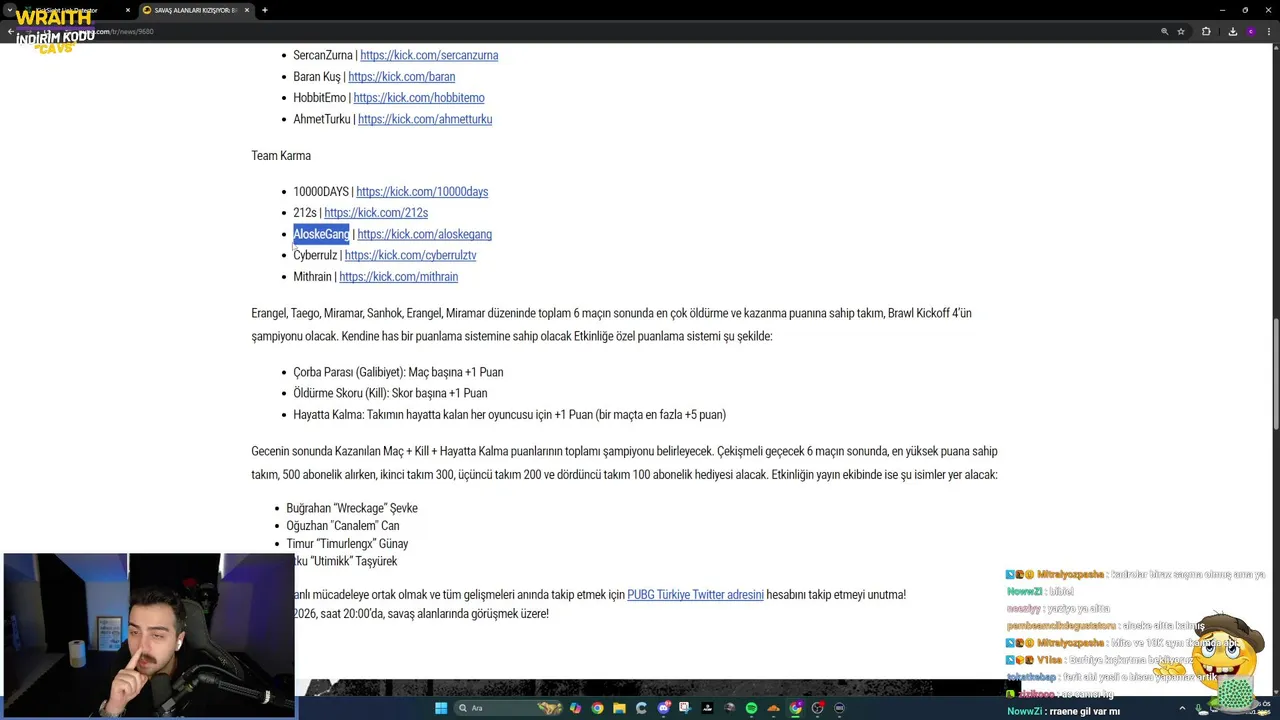Click the Çorba Parası (Galibiyet) scoring line
Viewport: 1280px width, 720px height.
click(398, 372)
